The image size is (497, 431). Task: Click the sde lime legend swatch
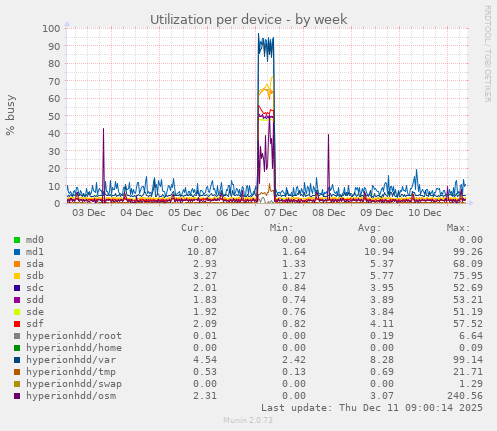tap(17, 312)
